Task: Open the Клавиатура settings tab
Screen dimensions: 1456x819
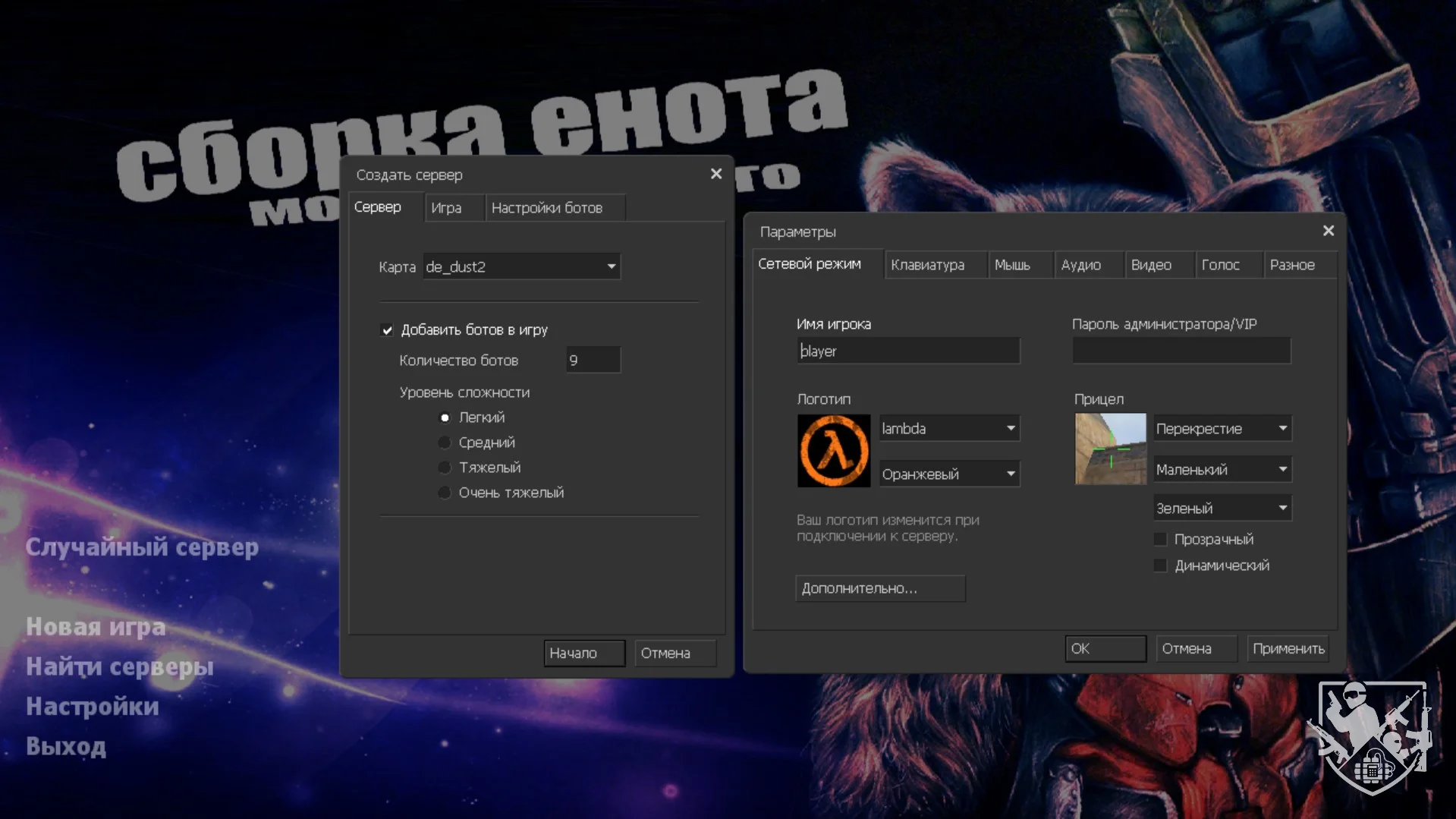Action: [927, 265]
